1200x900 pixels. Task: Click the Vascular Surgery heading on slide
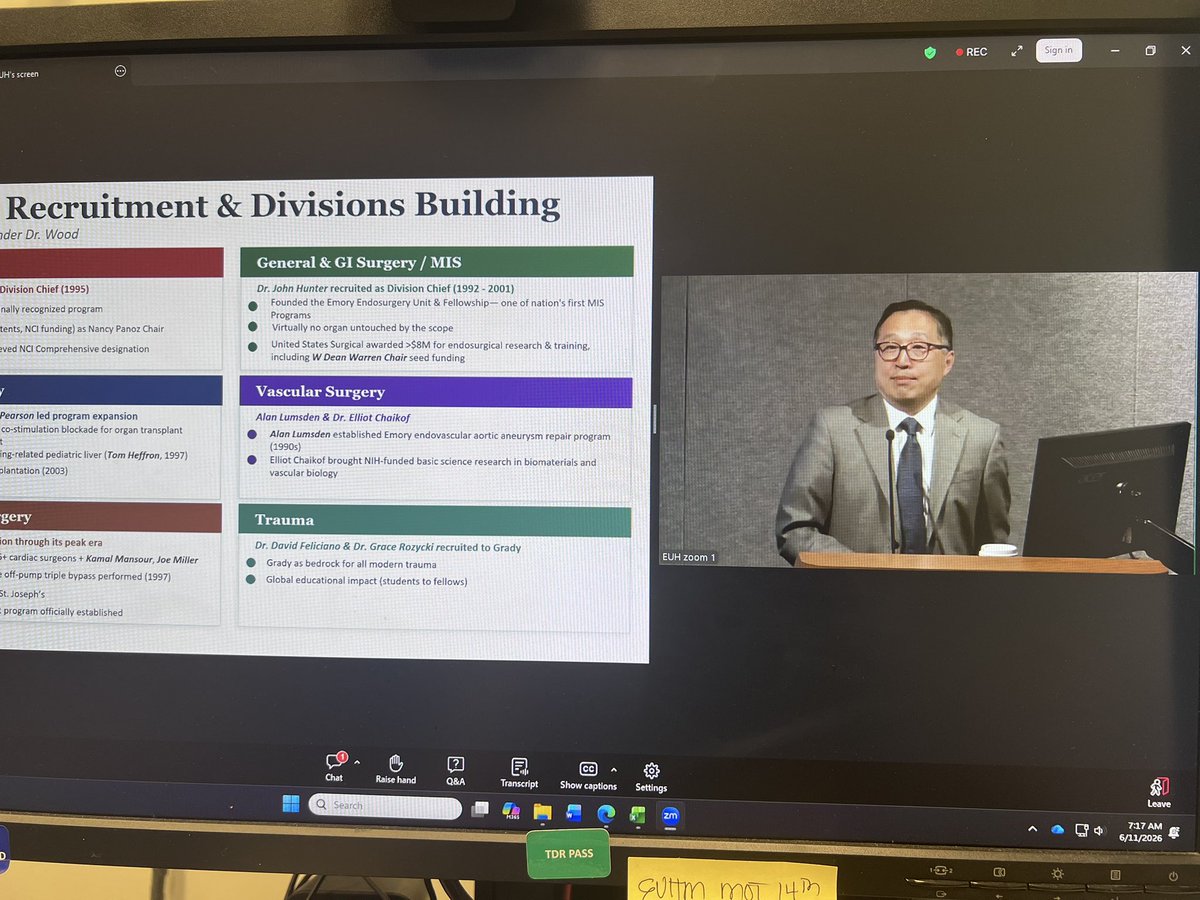[x=320, y=391]
